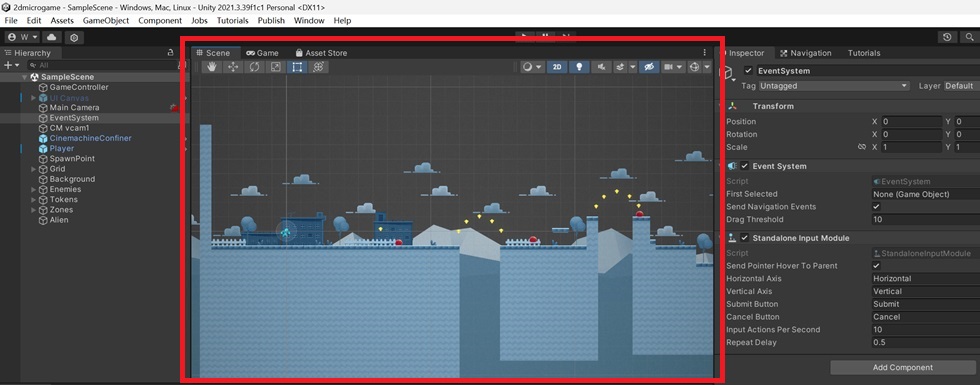Open the Component menu

160,21
